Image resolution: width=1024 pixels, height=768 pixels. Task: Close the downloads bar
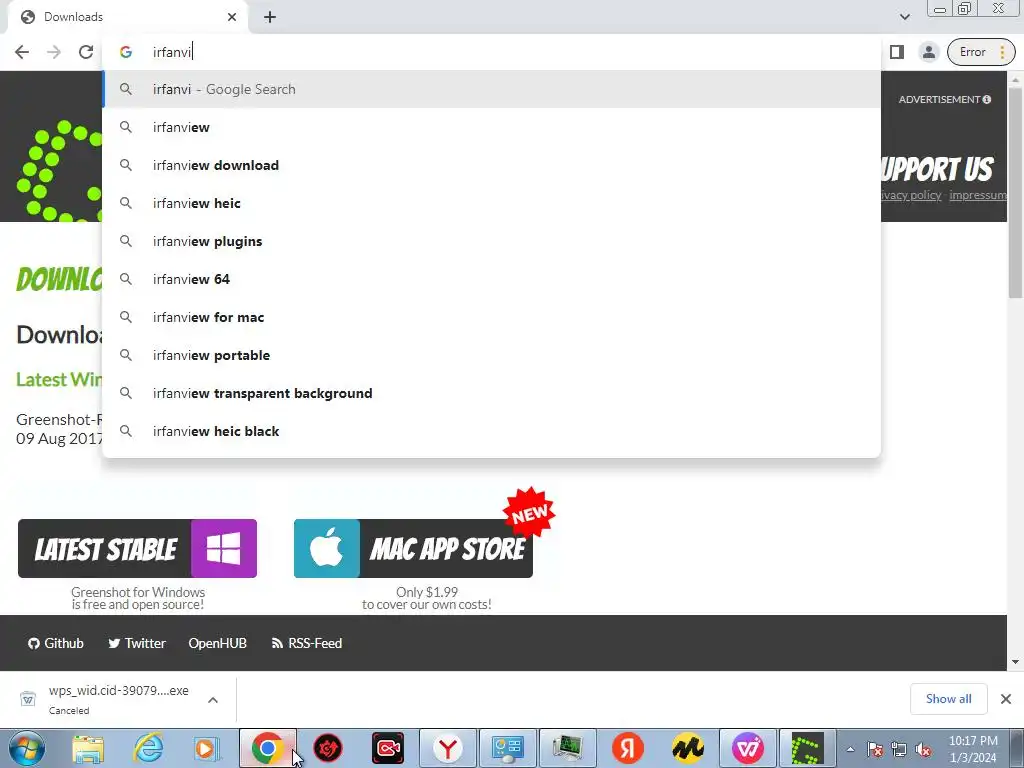tap(1006, 699)
